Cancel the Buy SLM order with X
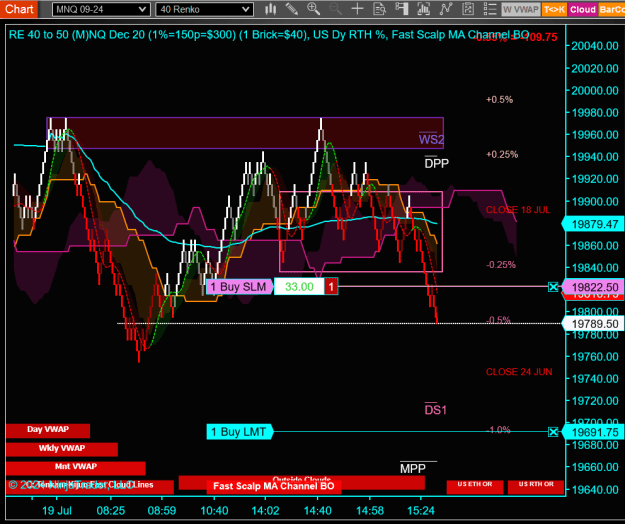625x524 pixels. pos(553,287)
